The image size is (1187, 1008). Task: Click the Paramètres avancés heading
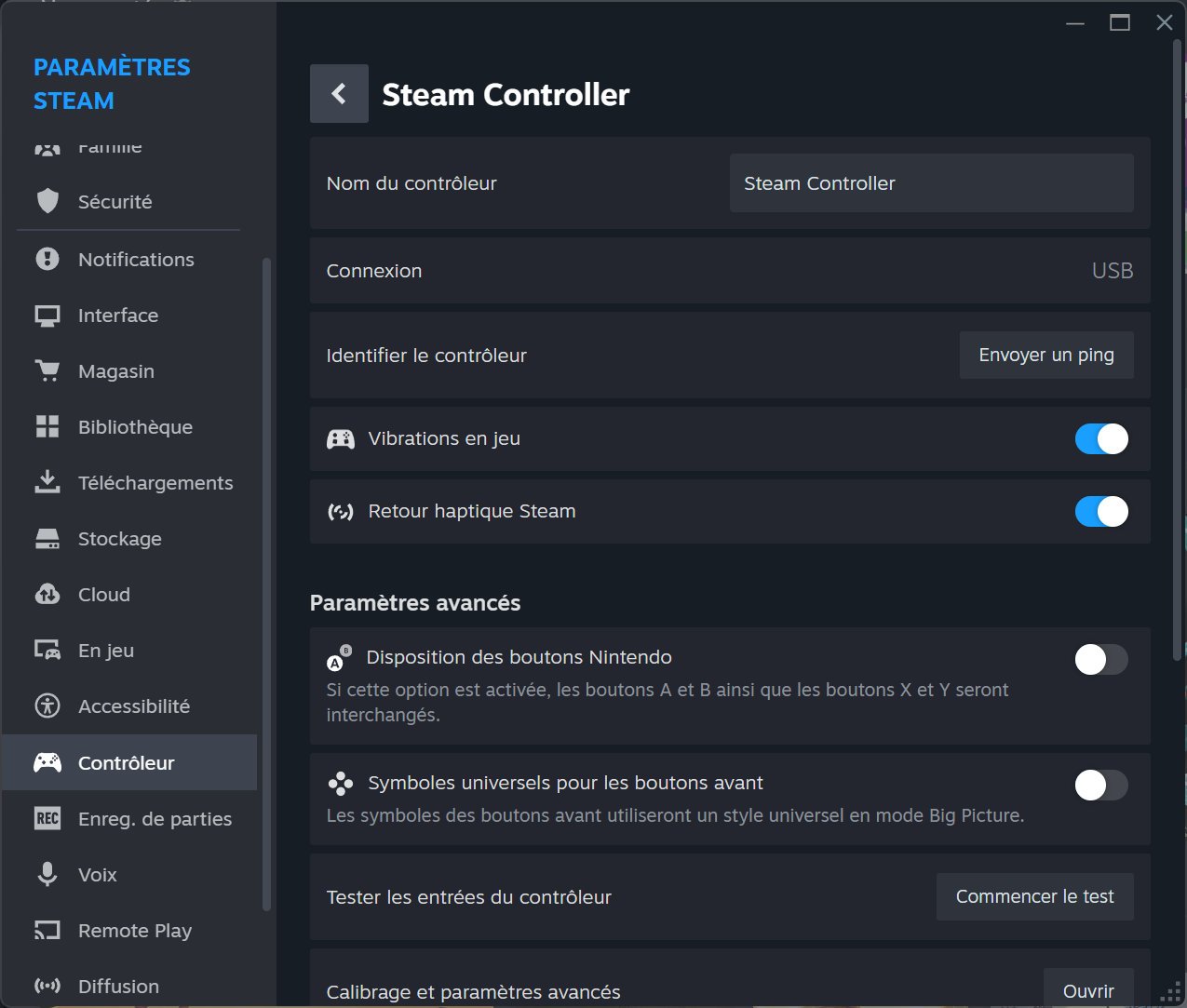(415, 603)
